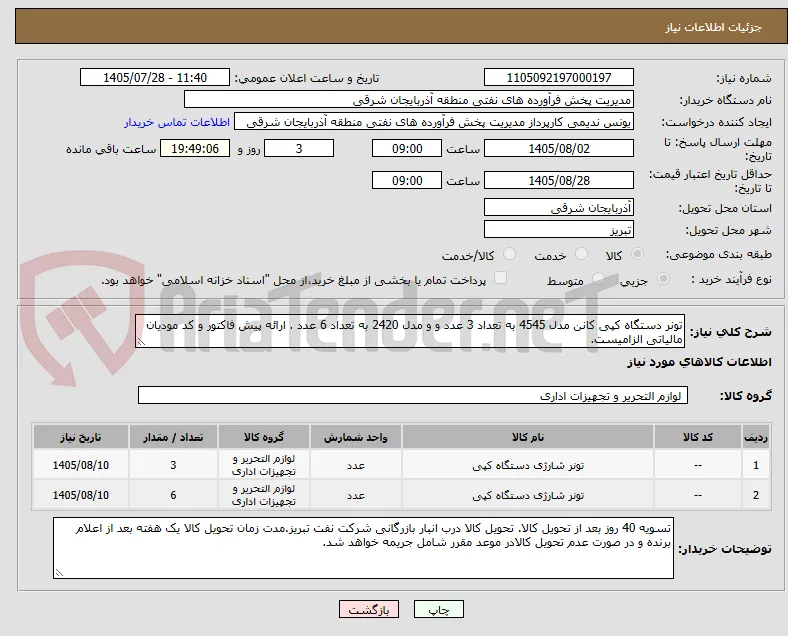
Task: Click the تاریخ نیاز column header
Action: (x=81, y=437)
